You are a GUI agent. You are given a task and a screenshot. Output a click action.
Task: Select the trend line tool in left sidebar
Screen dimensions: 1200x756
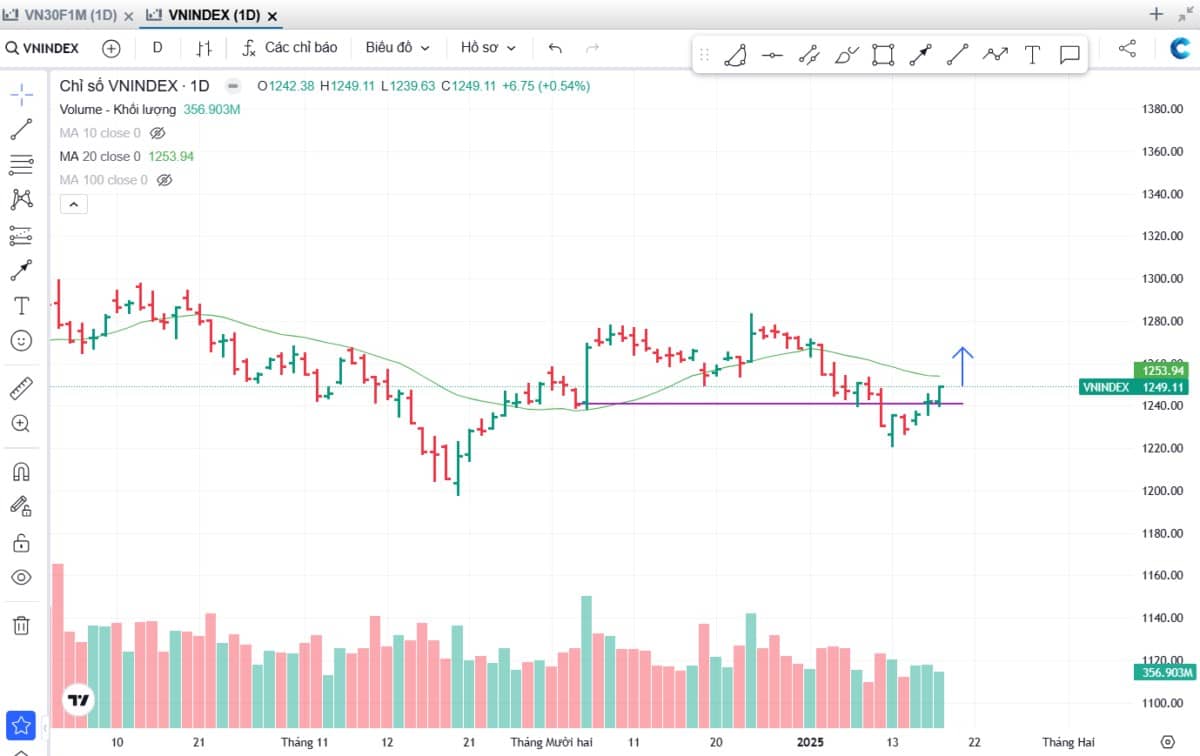(x=21, y=129)
